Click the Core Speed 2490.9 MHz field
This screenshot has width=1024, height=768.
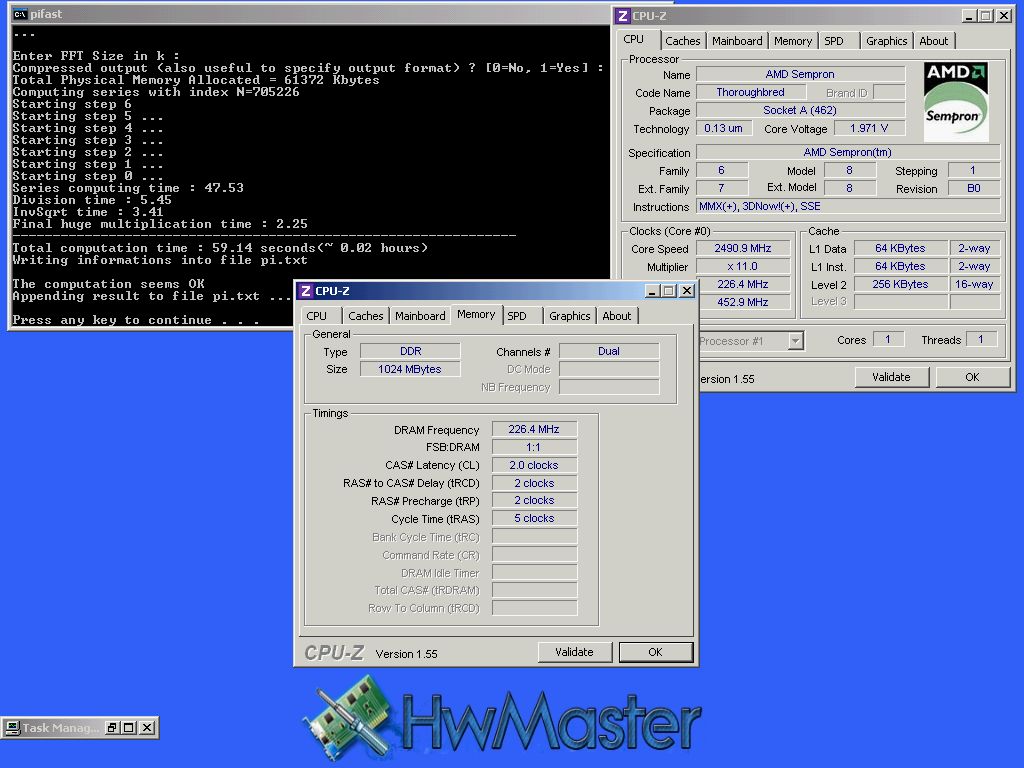743,249
